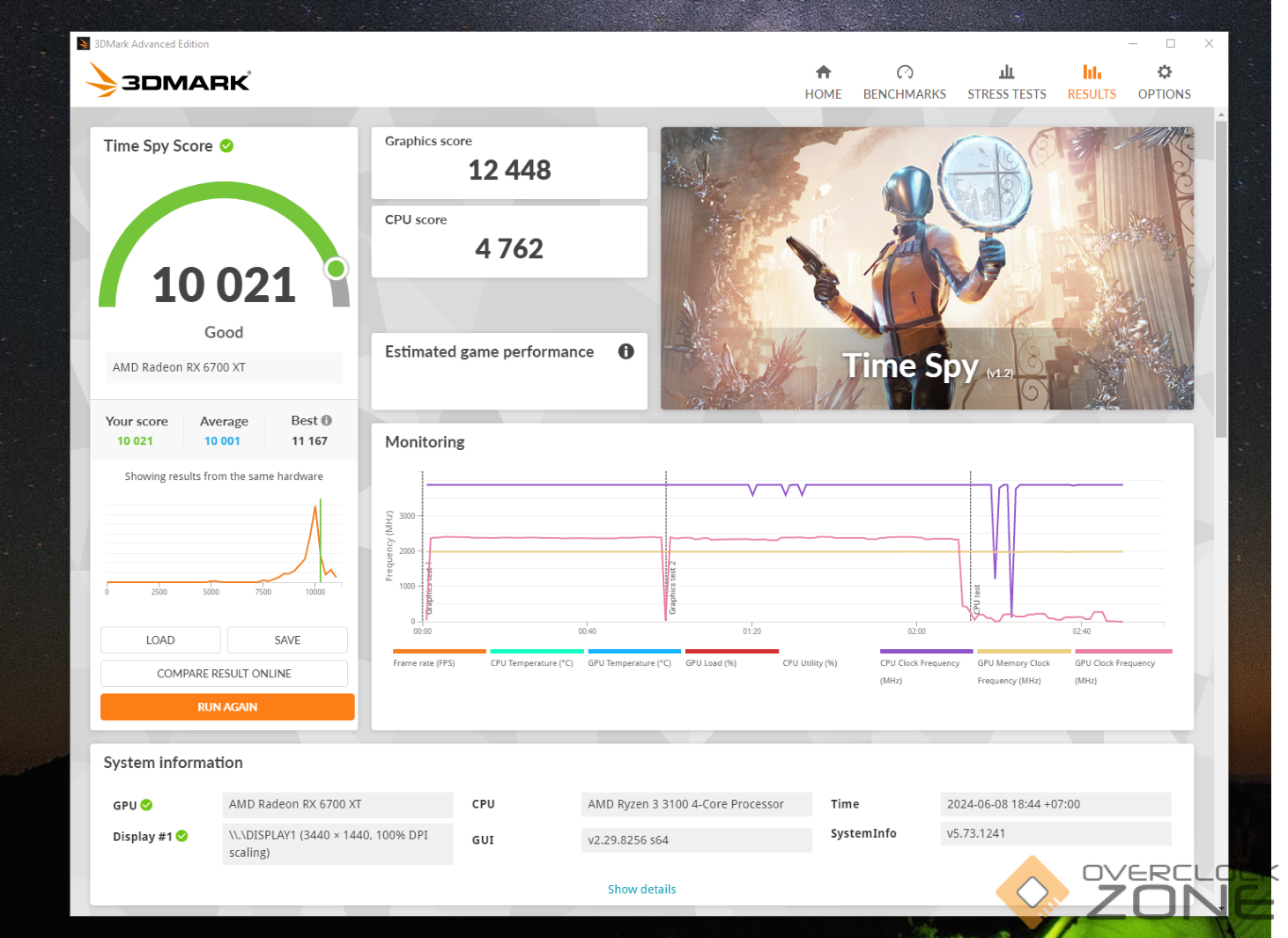Click the GPU Load red legend swatch

pos(731,652)
